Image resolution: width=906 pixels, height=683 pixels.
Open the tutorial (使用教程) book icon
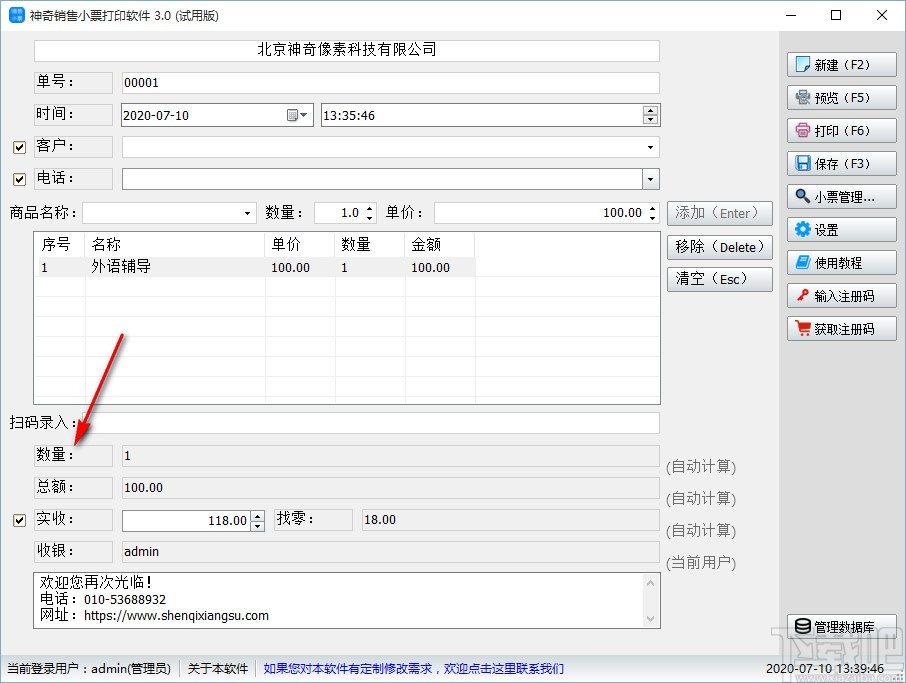803,262
